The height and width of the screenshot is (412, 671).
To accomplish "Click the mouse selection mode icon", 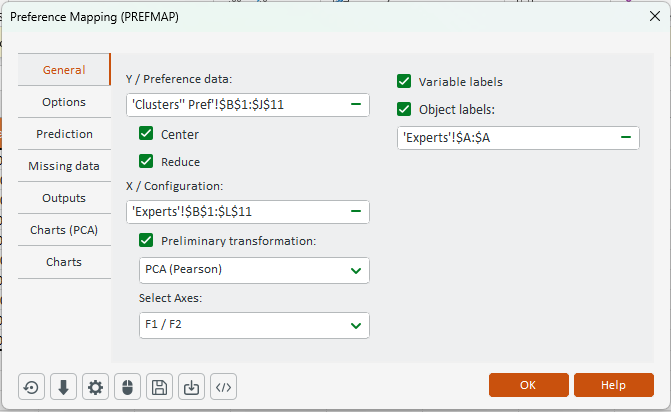I will tap(128, 387).
